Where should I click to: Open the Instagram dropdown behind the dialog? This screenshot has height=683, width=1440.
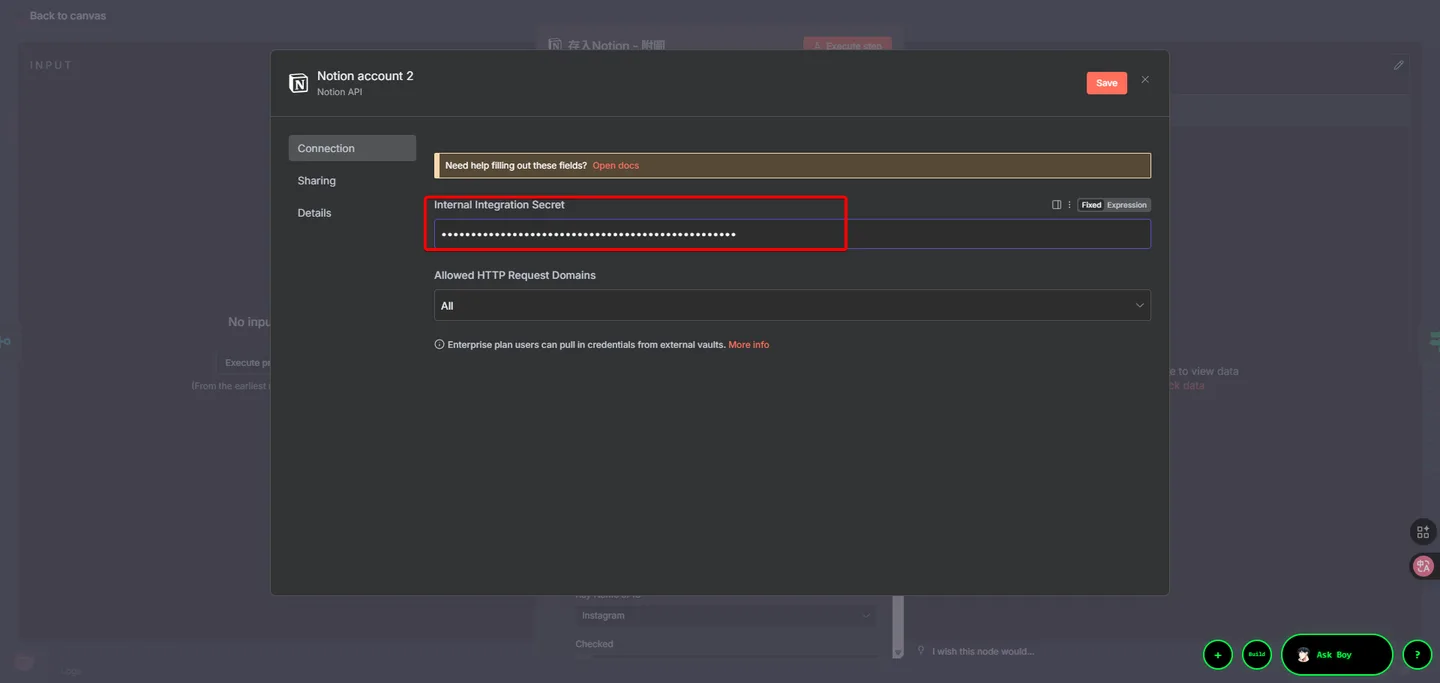[x=726, y=616]
